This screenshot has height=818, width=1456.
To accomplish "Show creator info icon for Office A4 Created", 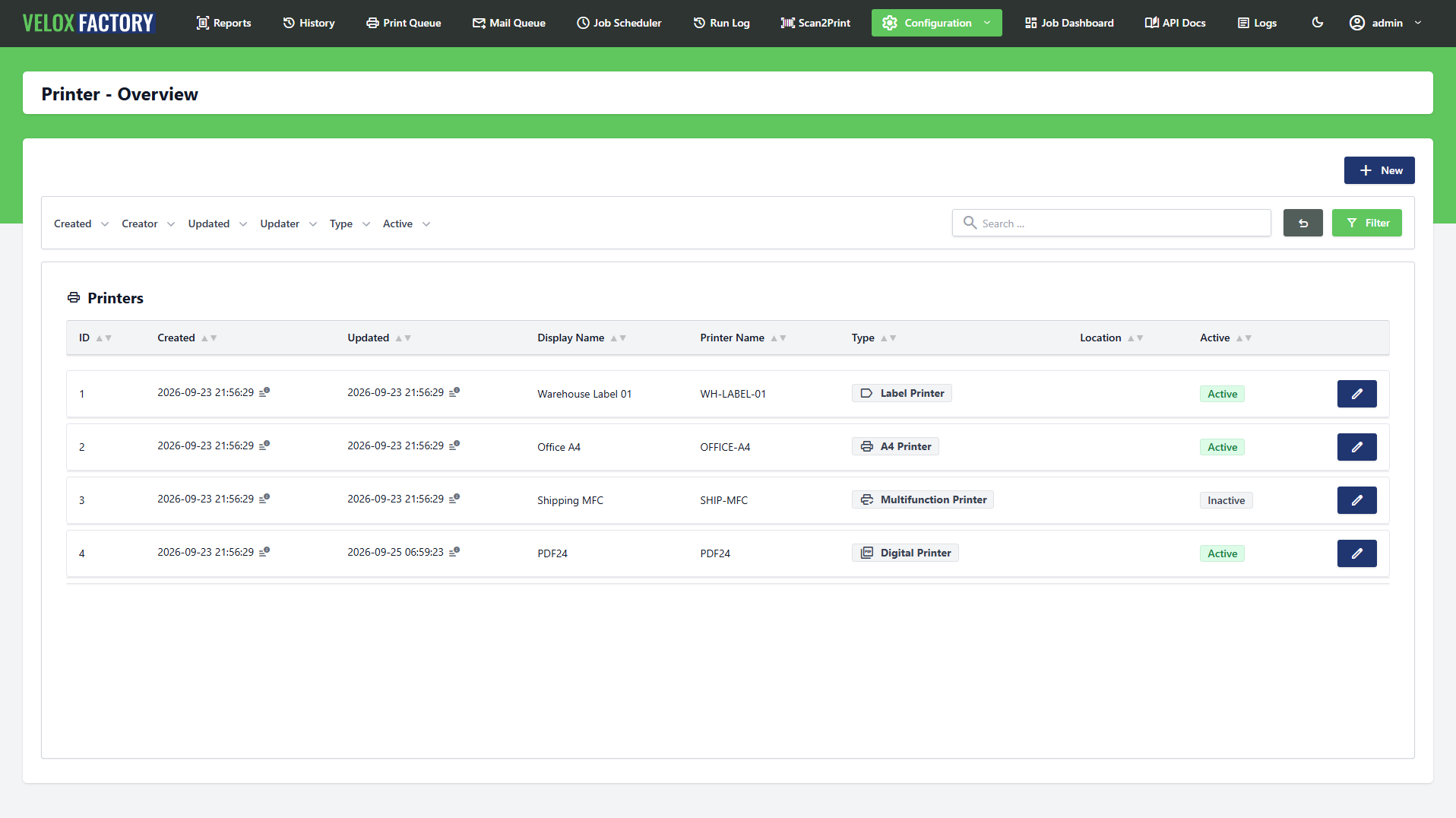I will point(264,445).
